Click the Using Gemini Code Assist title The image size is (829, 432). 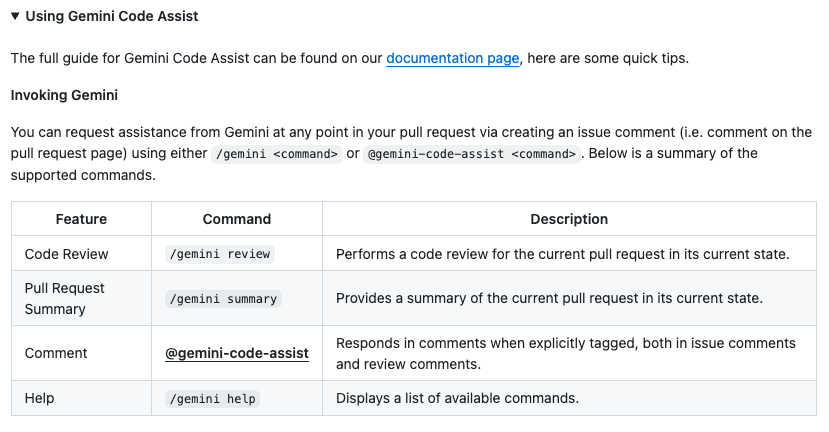pyautogui.click(x=111, y=16)
